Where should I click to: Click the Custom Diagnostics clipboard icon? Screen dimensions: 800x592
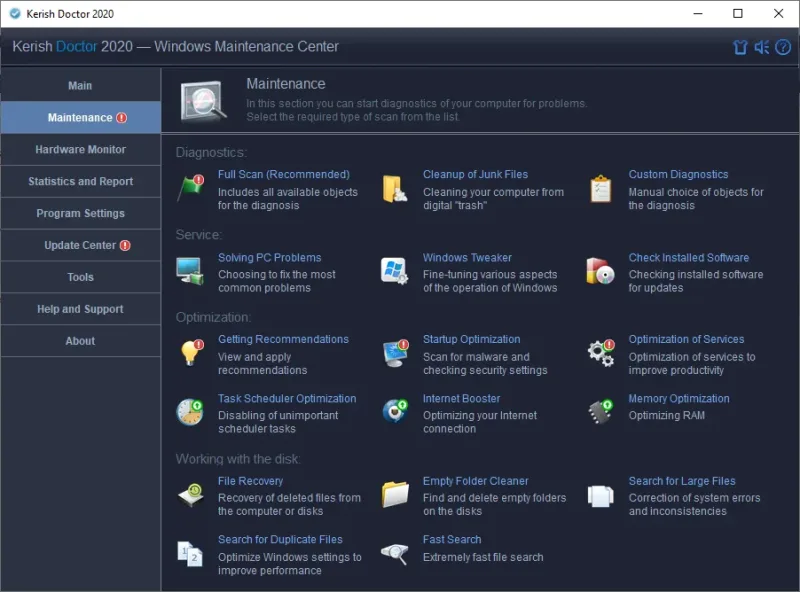(x=601, y=189)
